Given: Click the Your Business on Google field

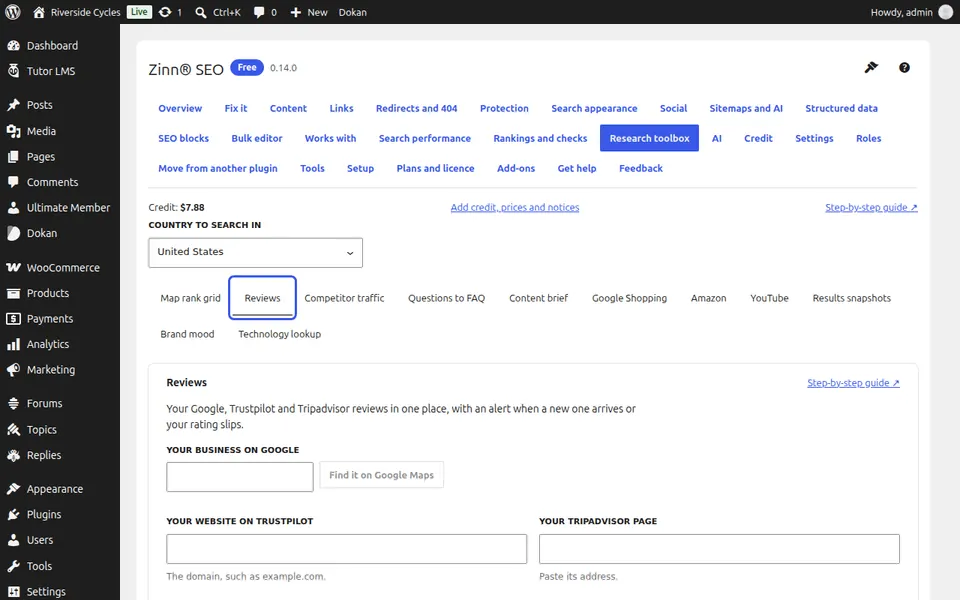Looking at the screenshot, I should pyautogui.click(x=240, y=477).
